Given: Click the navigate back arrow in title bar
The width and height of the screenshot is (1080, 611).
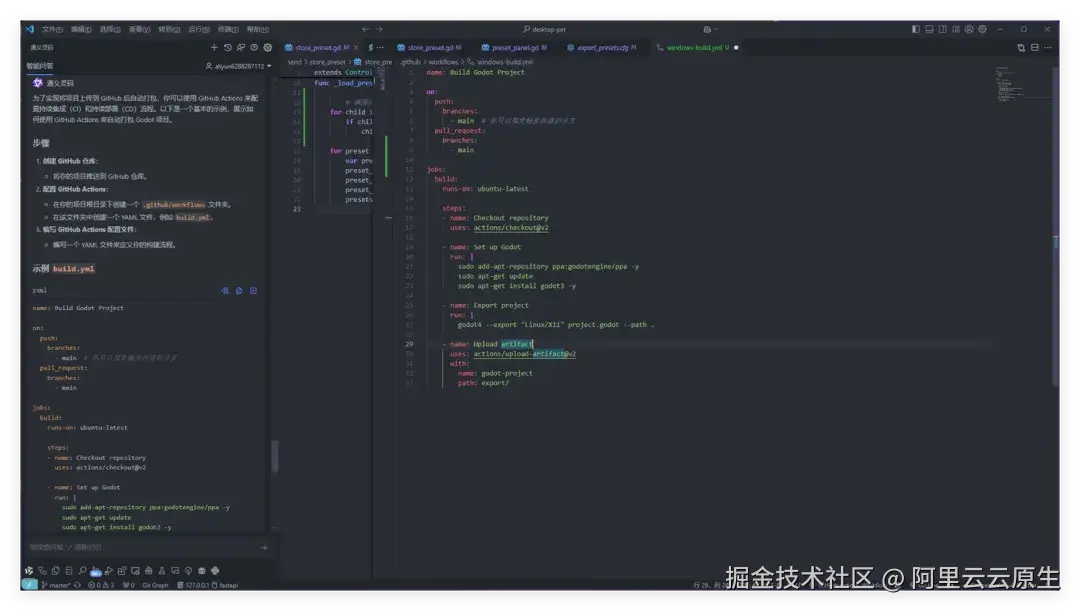Looking at the screenshot, I should 365,30.
